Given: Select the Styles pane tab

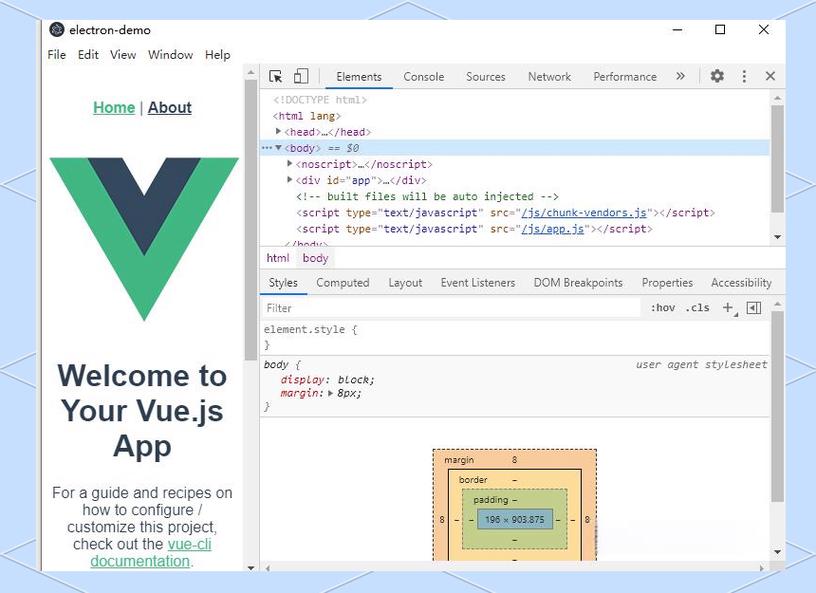Looking at the screenshot, I should [x=283, y=283].
